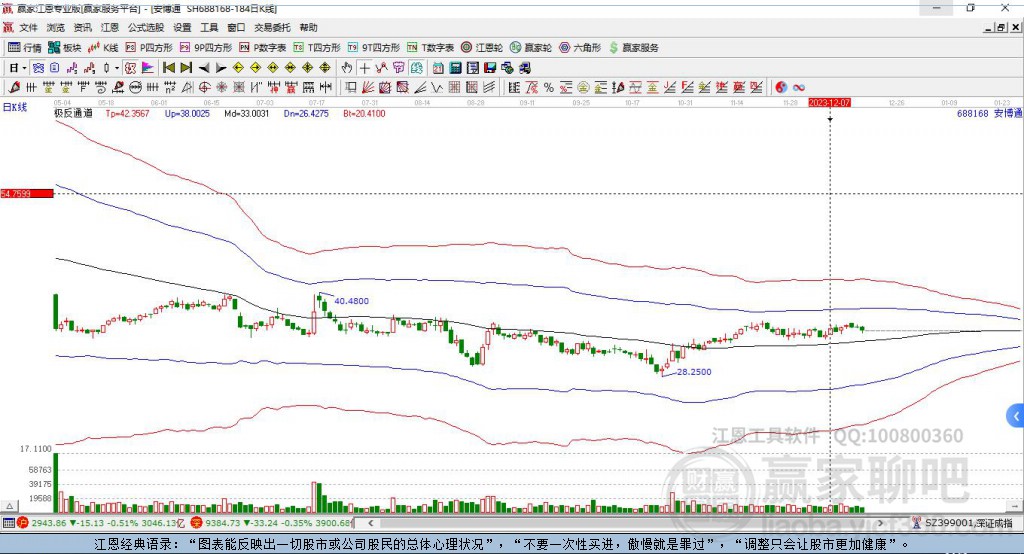Click the Bt=20.4100 indicator value
This screenshot has width=1024, height=554.
pyautogui.click(x=364, y=113)
